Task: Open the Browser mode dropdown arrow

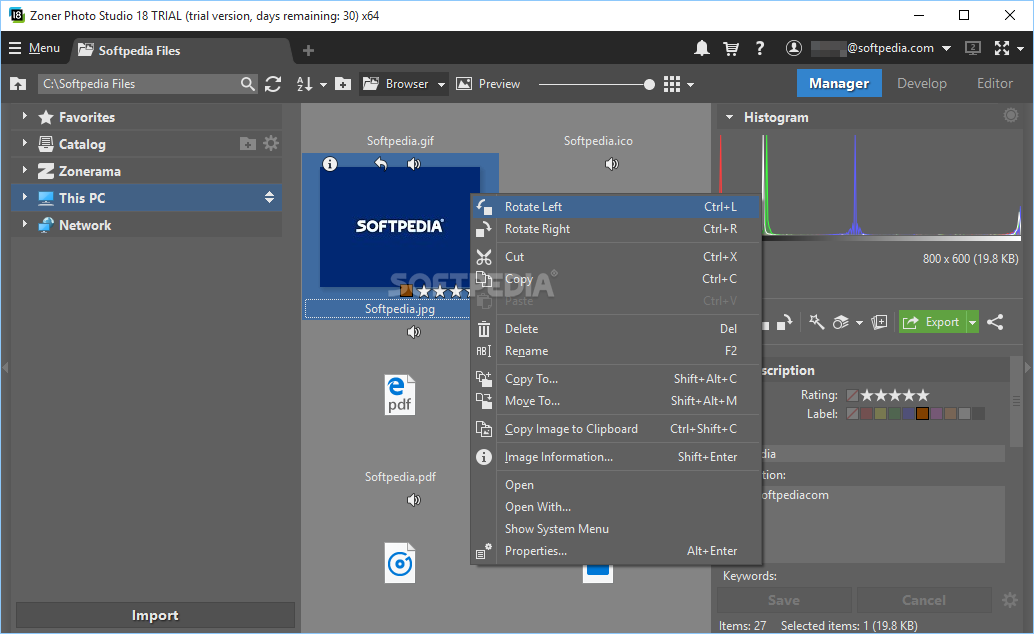Action: 441,84
